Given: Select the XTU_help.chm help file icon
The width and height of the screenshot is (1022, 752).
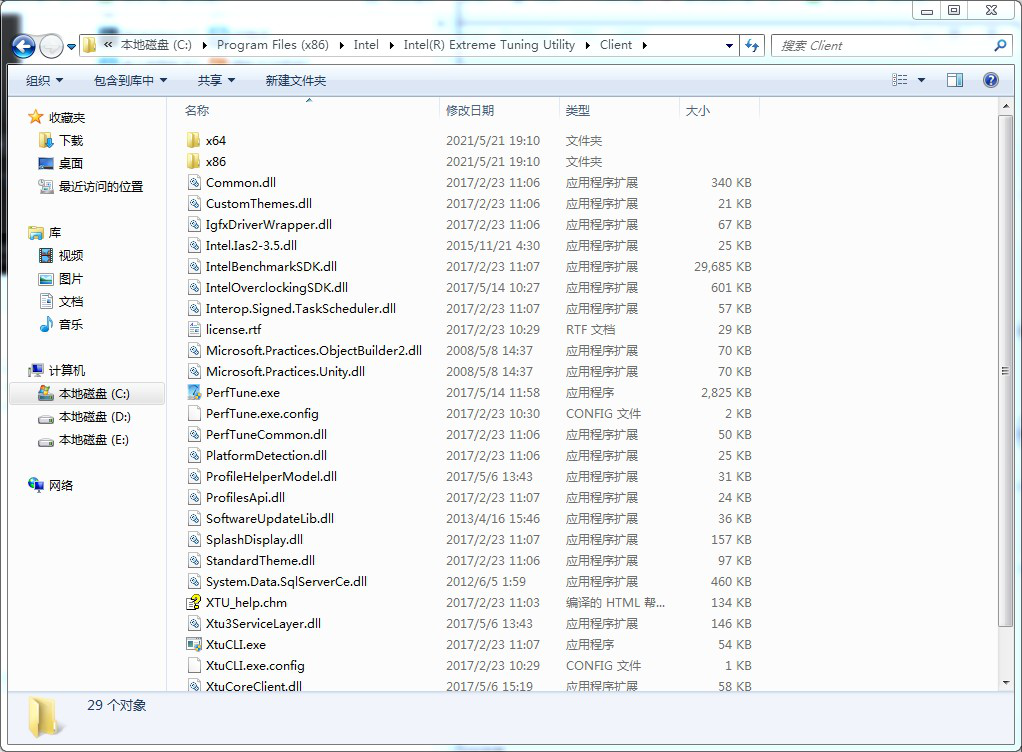Looking at the screenshot, I should tap(194, 602).
